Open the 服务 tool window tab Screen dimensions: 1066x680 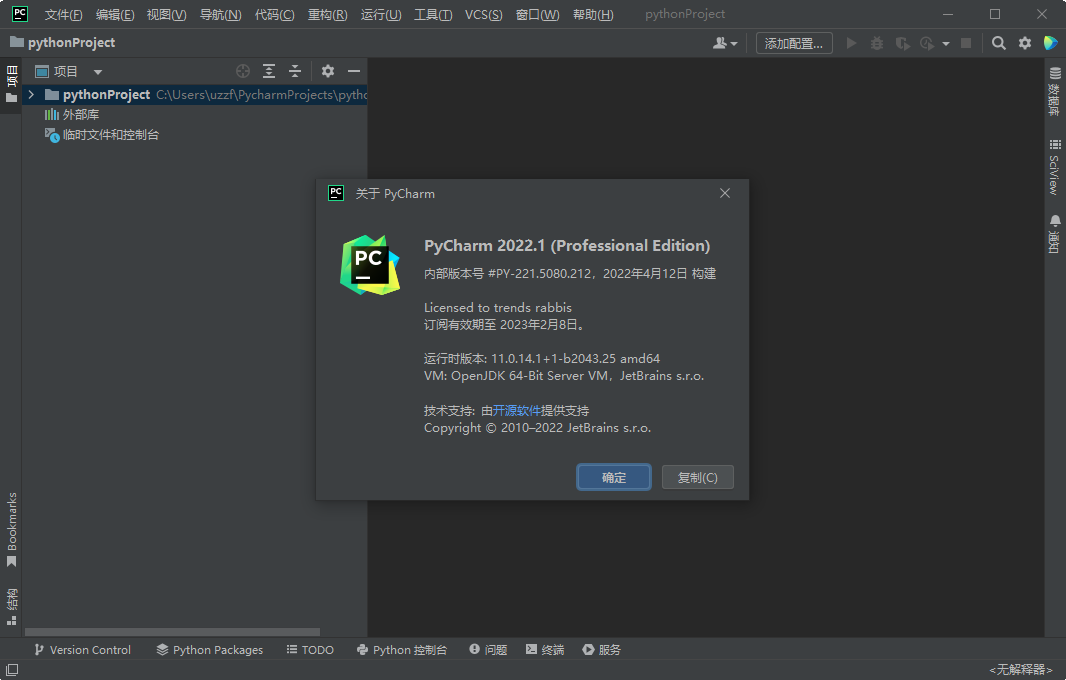pos(602,649)
